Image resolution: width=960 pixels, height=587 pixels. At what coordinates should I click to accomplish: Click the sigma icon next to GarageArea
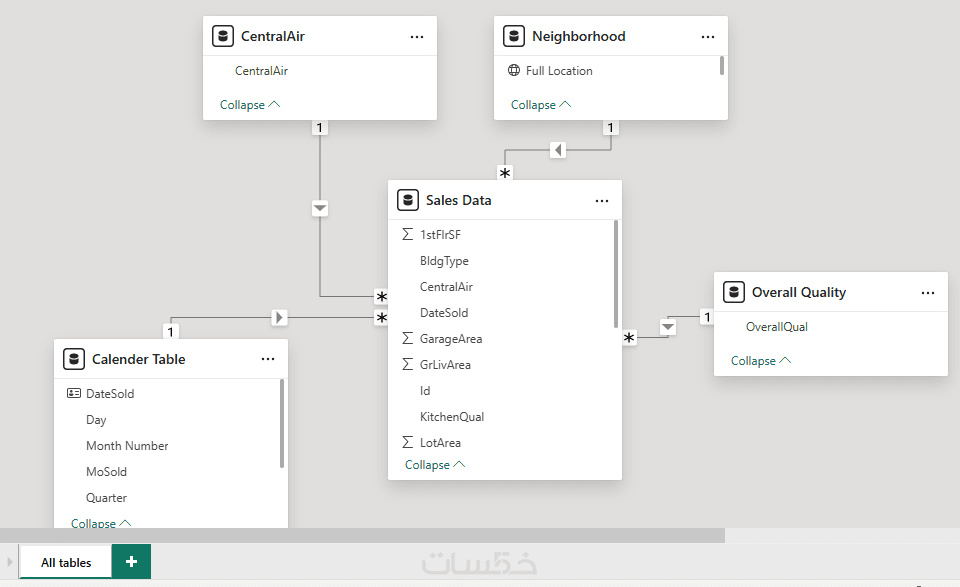pyautogui.click(x=407, y=339)
